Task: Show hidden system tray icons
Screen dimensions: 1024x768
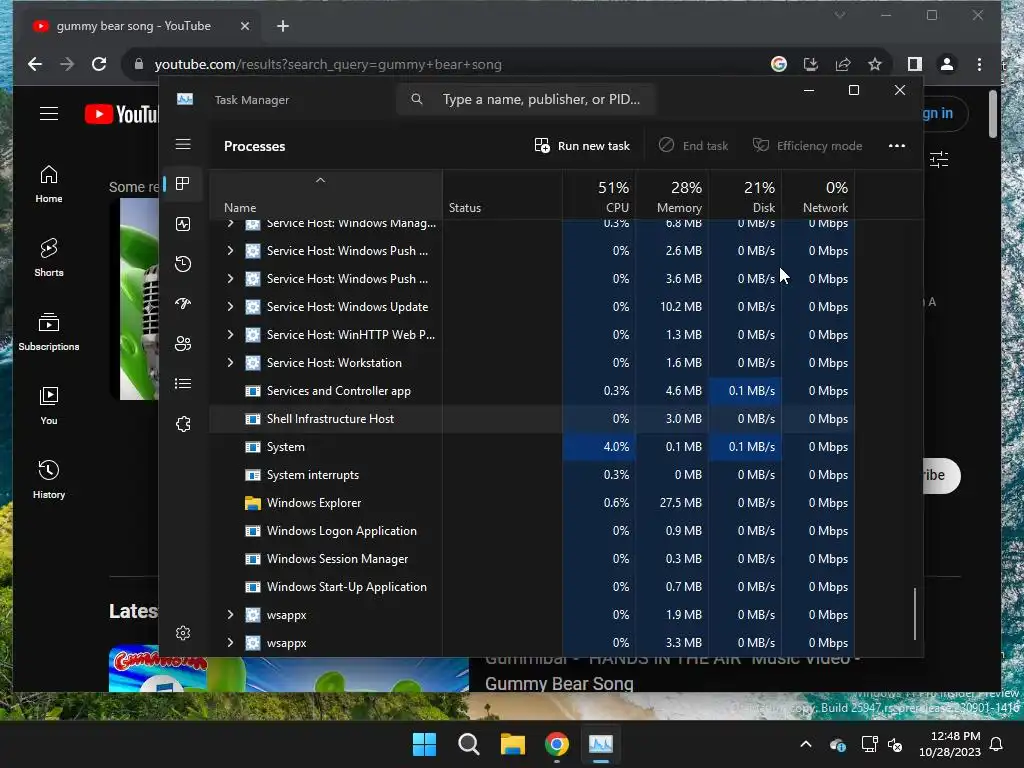Action: (x=806, y=744)
